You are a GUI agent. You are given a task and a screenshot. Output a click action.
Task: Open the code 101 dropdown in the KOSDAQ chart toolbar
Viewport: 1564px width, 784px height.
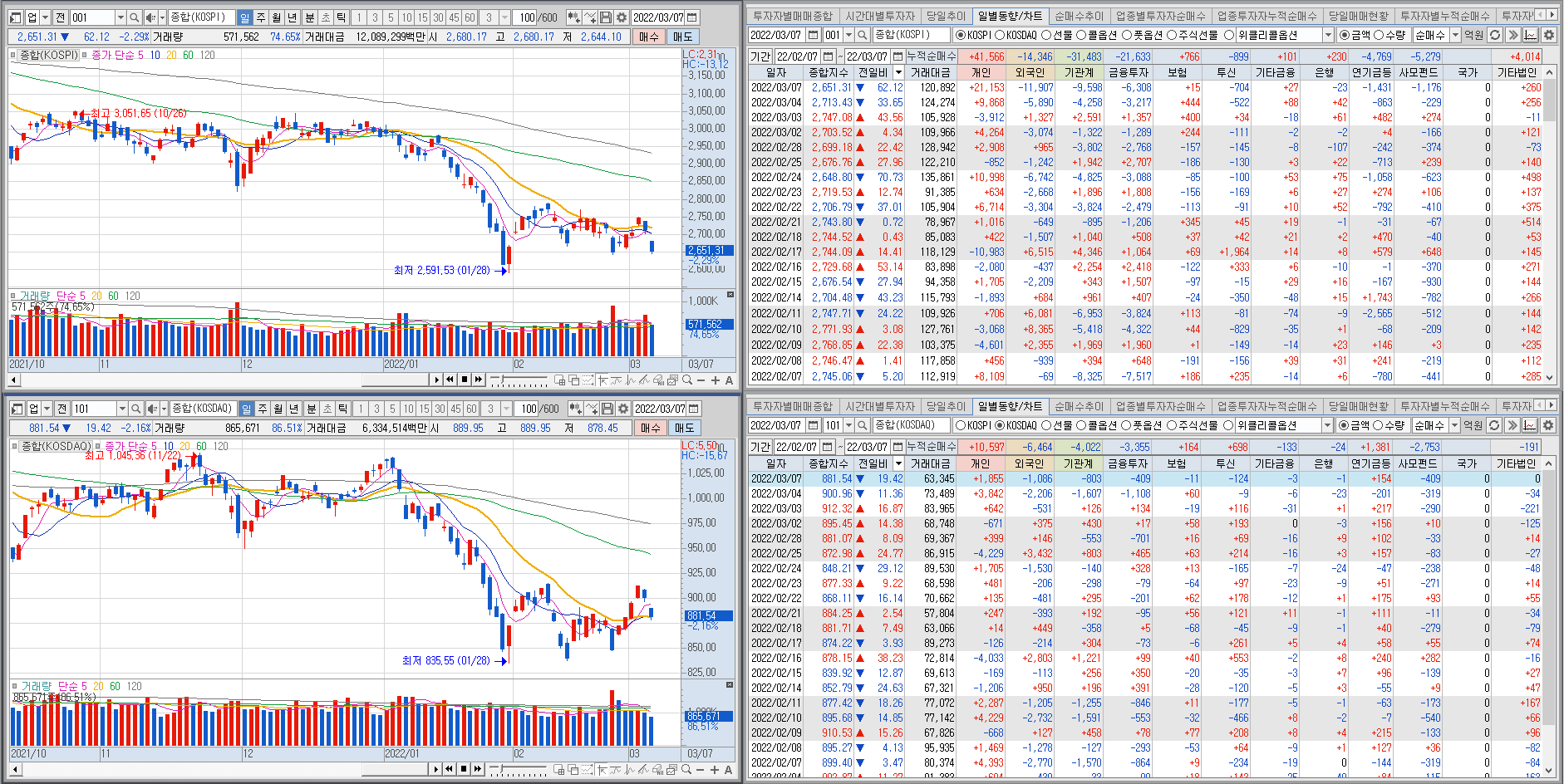click(x=121, y=409)
